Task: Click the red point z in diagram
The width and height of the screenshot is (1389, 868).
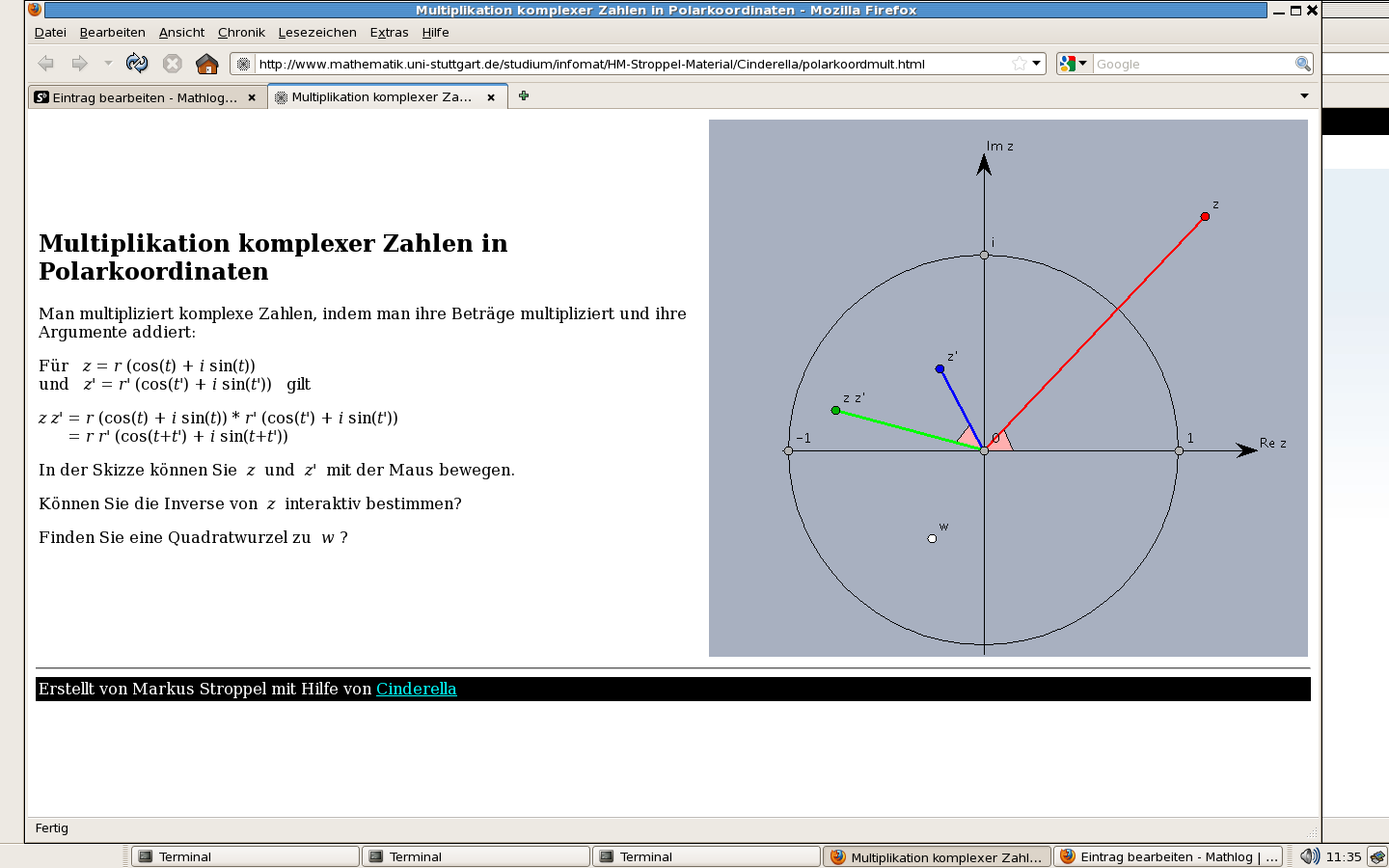Action: pyautogui.click(x=1205, y=217)
